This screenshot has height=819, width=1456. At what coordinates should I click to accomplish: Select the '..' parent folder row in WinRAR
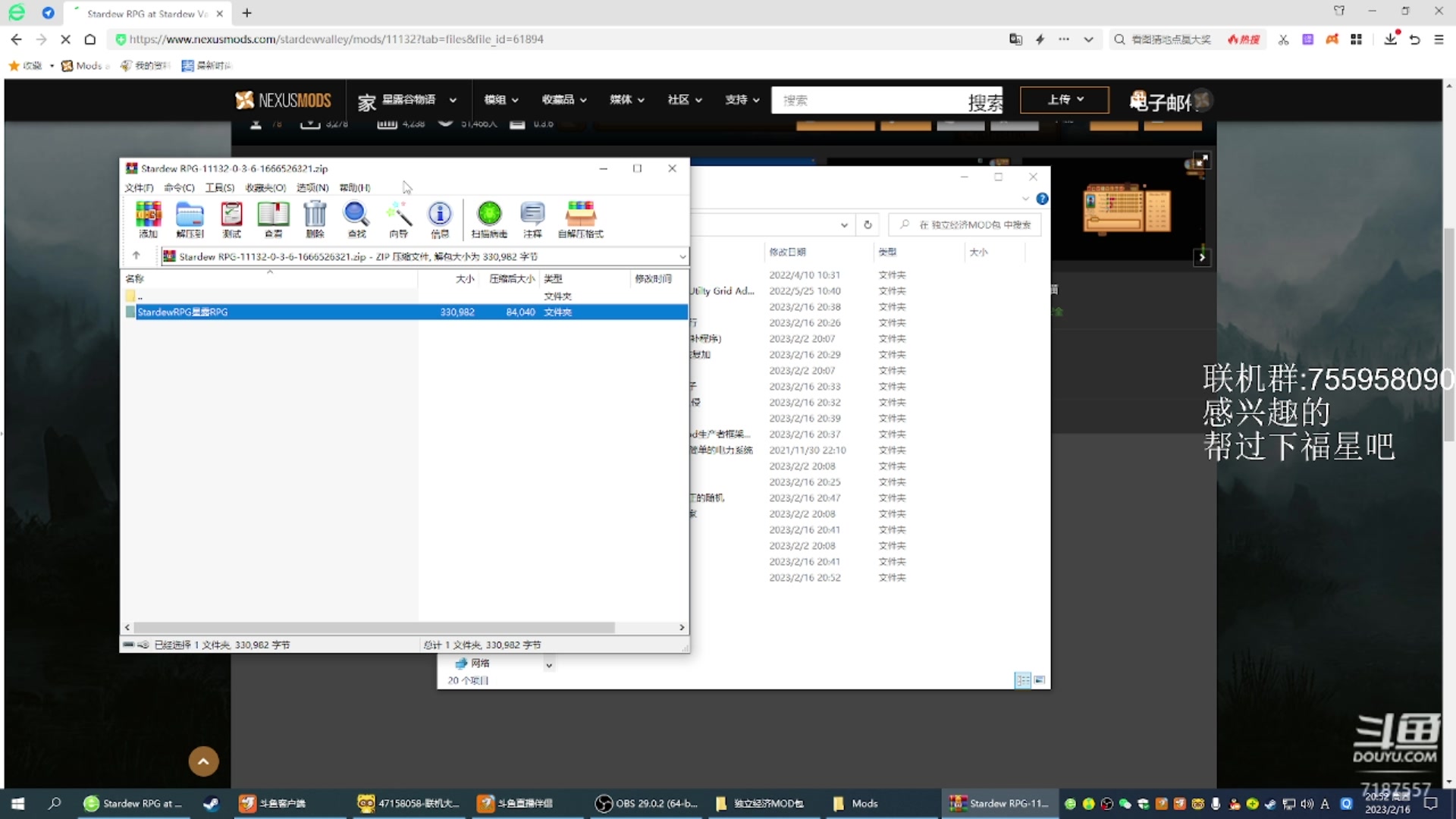point(406,296)
